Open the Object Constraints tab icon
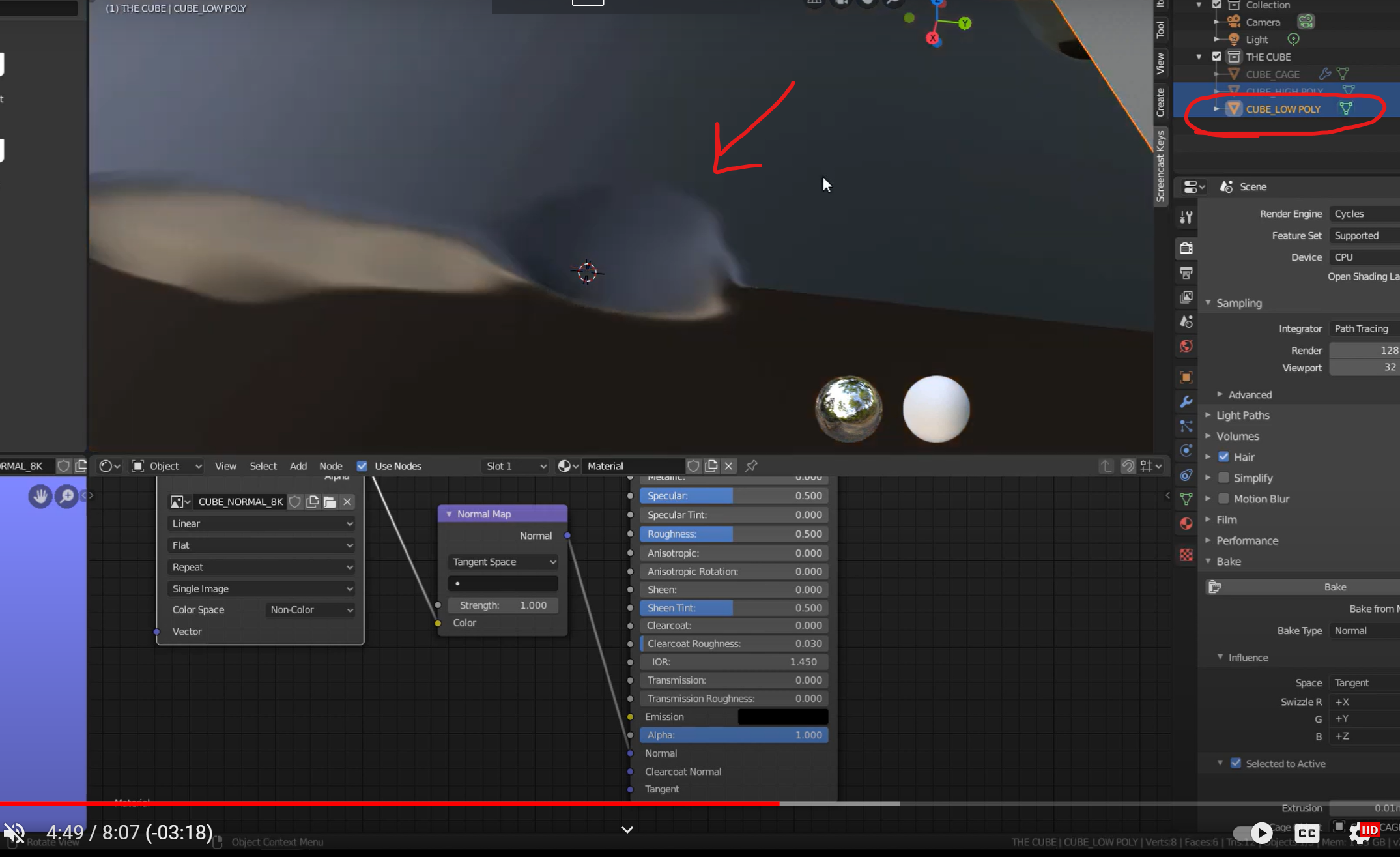This screenshot has height=857, width=1400. (1186, 475)
